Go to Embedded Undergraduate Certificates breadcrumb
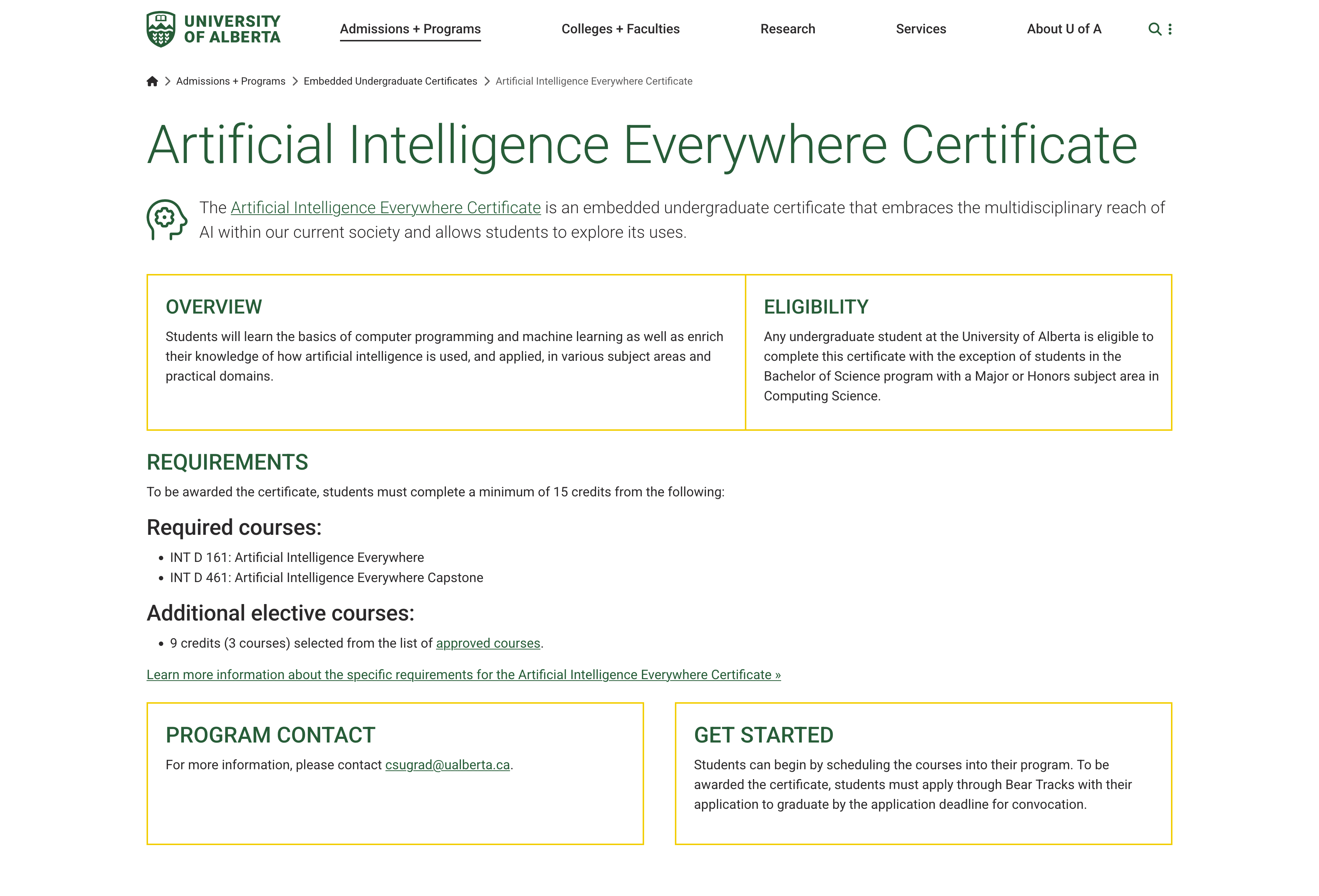The image size is (1319, 896). [x=390, y=81]
